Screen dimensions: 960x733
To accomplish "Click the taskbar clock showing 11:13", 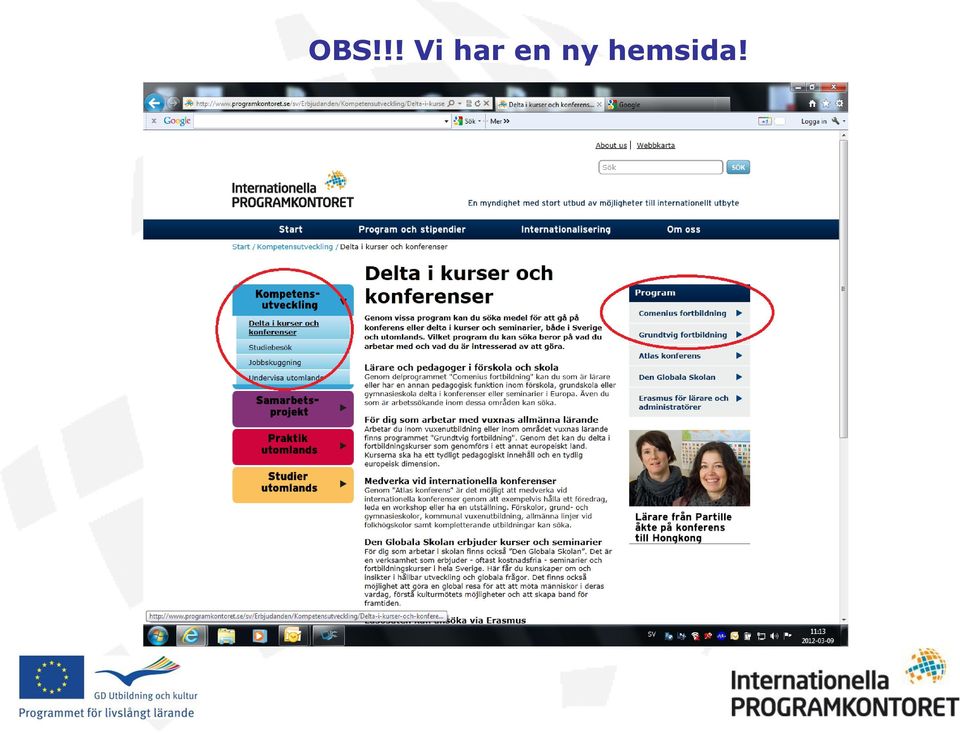I will 818,636.
